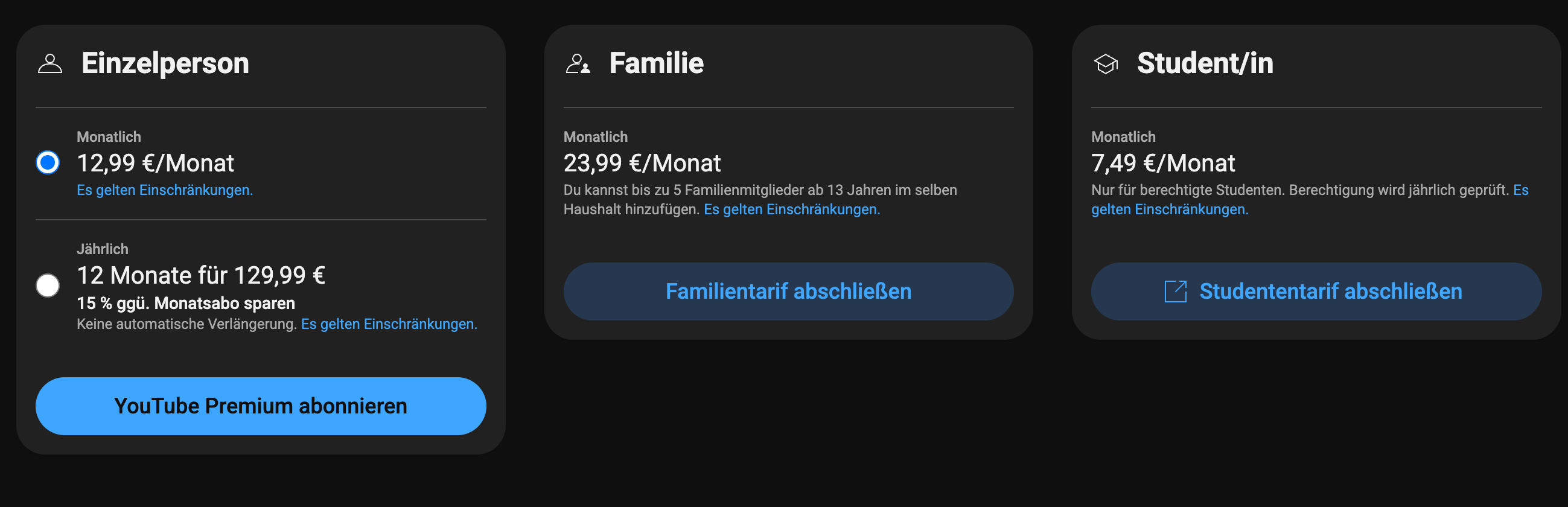Click the external link icon on Studententarif button
Image resolution: width=1568 pixels, height=507 pixels.
pos(1174,292)
